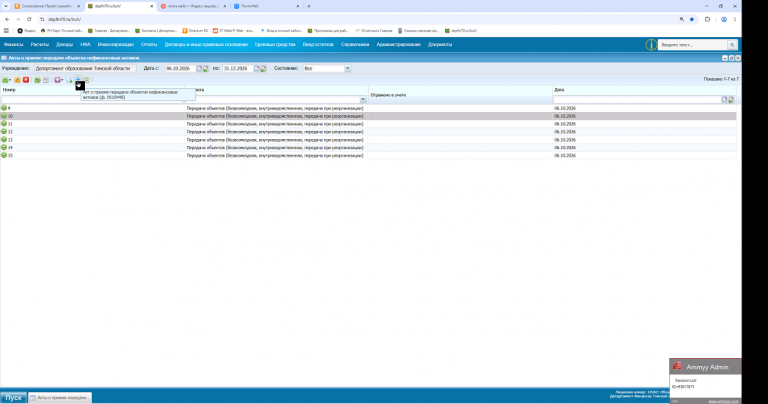This screenshot has height=404, width=768.
Task: Expand the 'Состояние' dropdown arrow
Action: coord(347,69)
